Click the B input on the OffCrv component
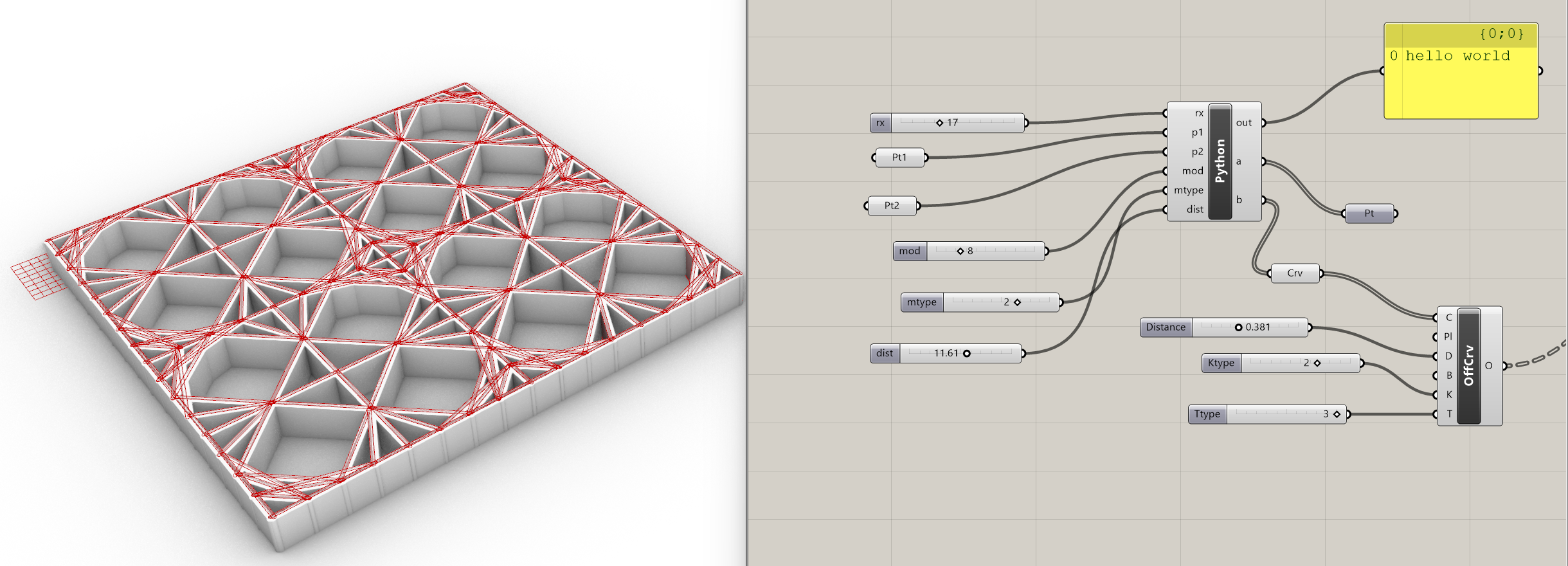Viewport: 1568px width, 566px height. 1449,376
